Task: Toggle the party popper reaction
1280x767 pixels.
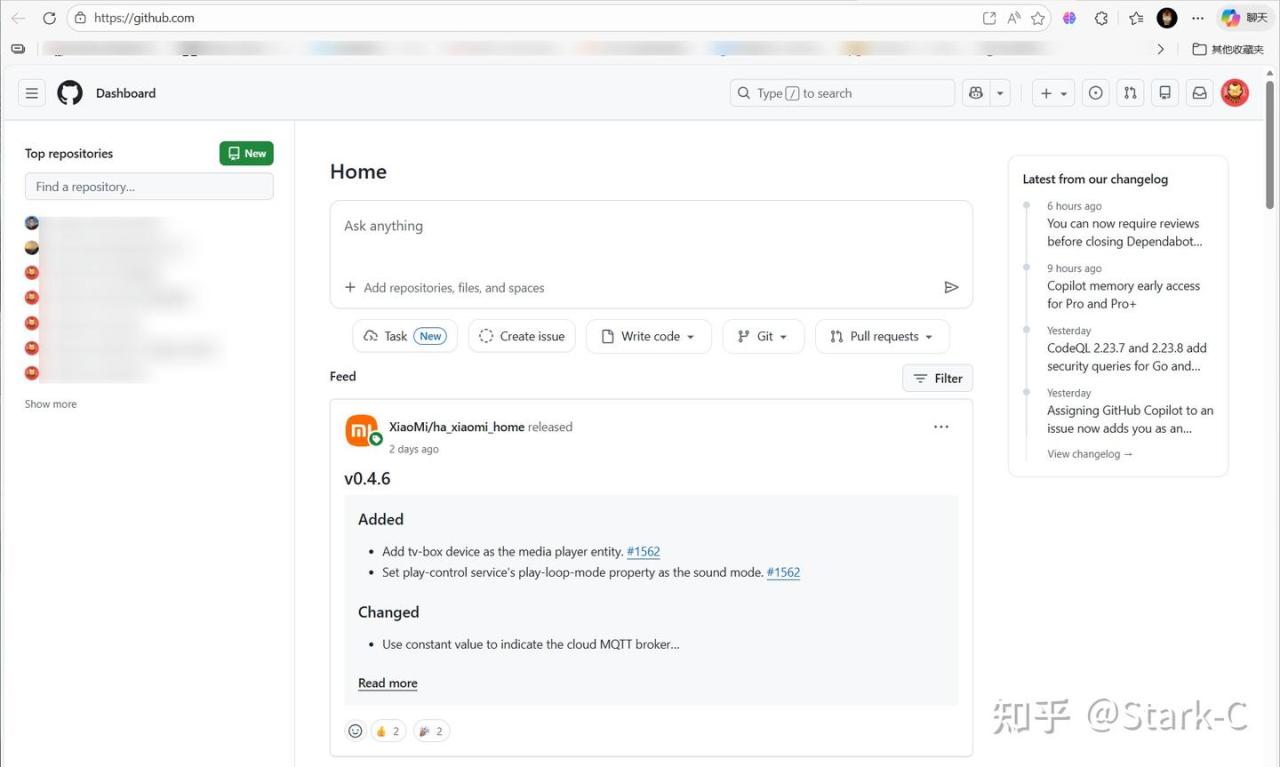Action: click(x=431, y=731)
